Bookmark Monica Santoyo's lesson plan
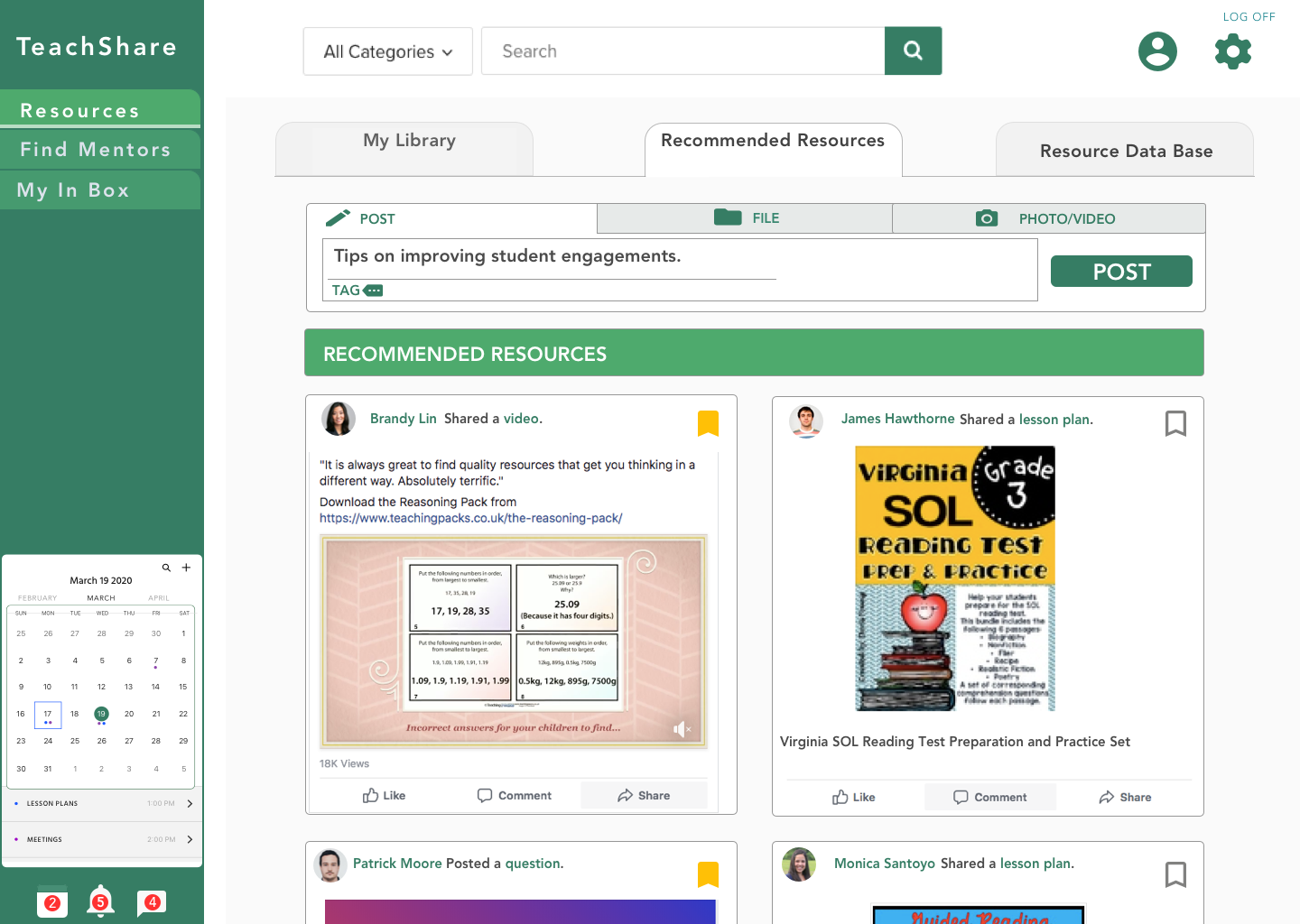This screenshot has height=924, width=1300. [x=1175, y=874]
